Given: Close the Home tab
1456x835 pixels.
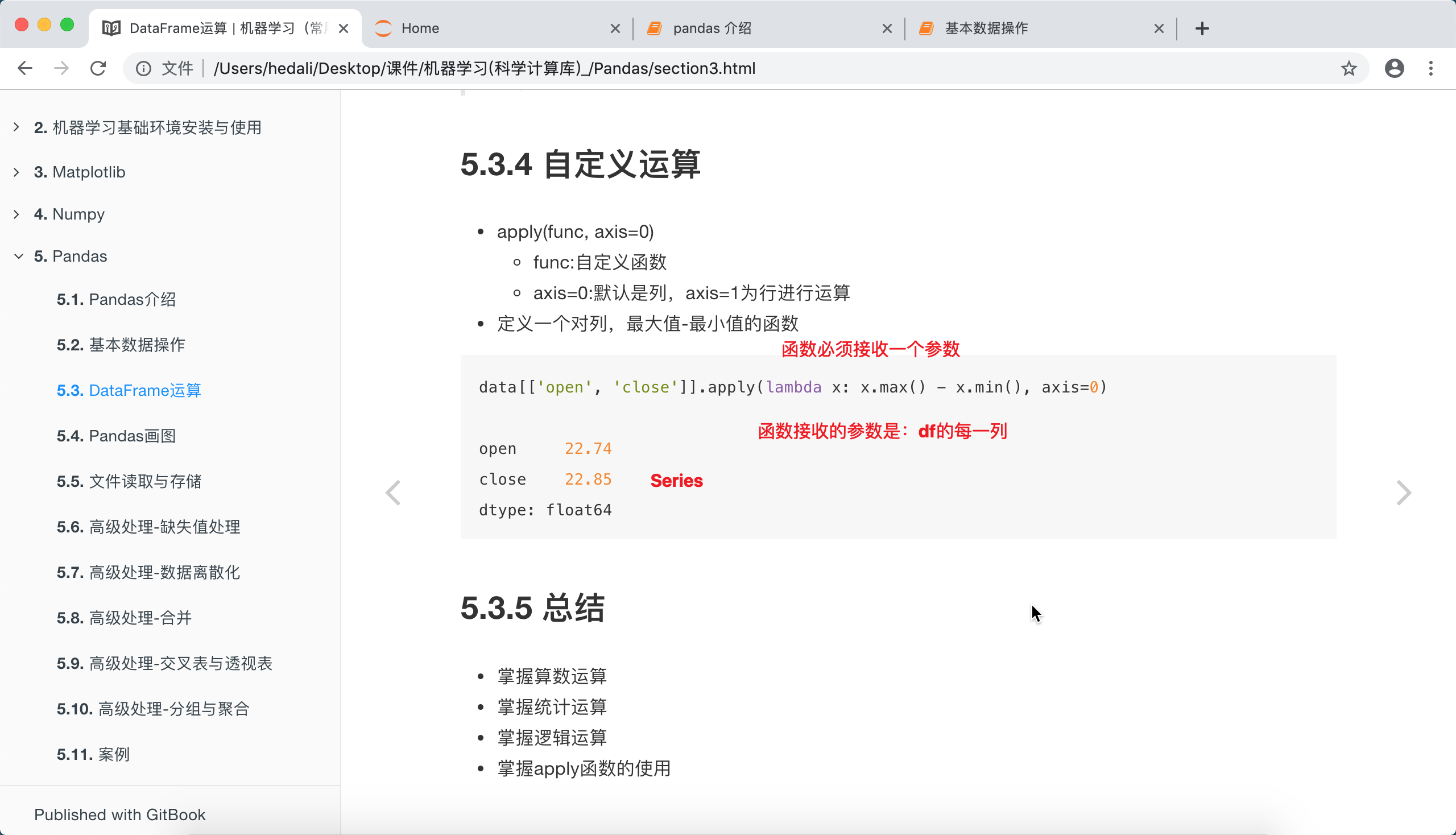Looking at the screenshot, I should tap(615, 28).
